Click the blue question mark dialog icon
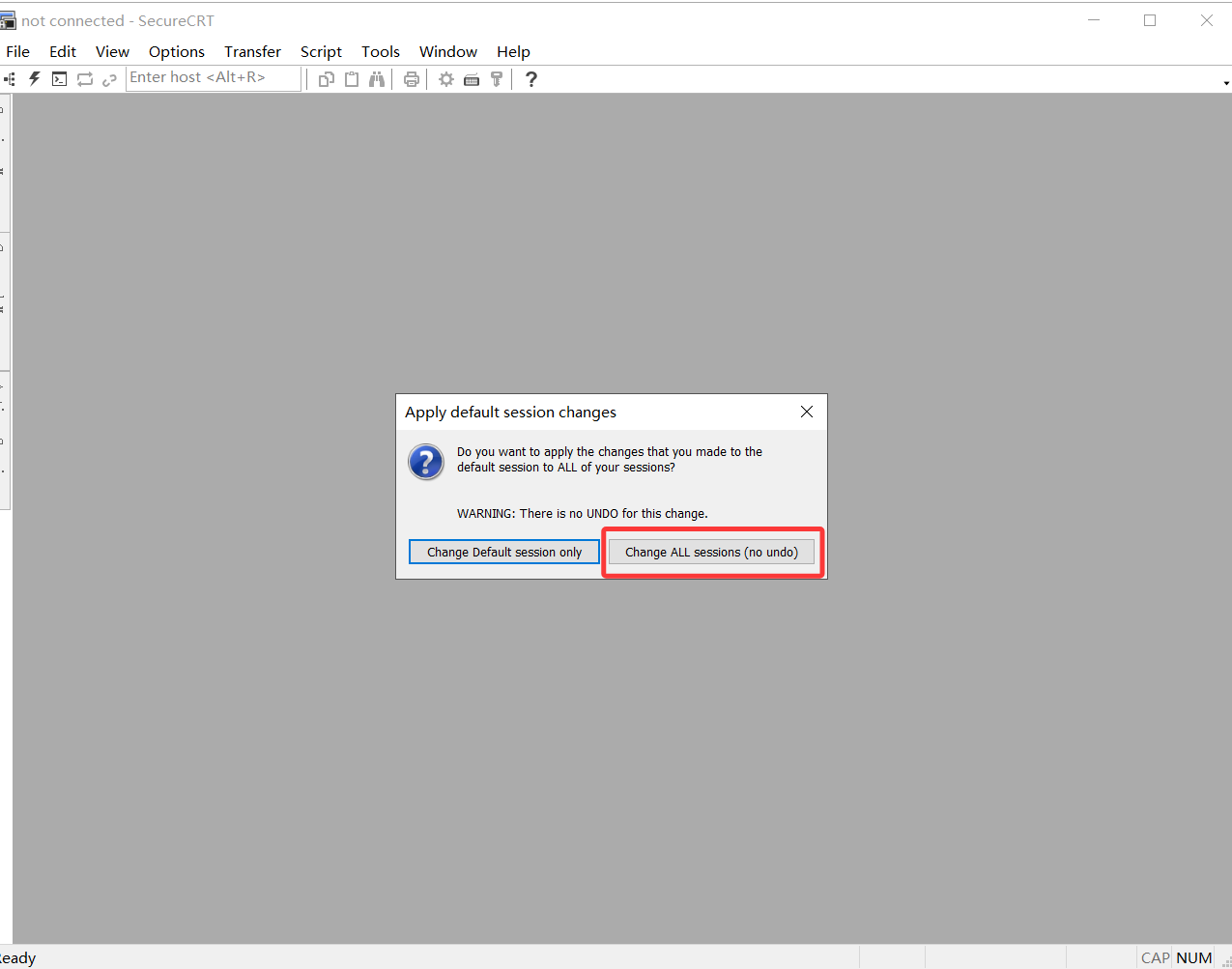Image resolution: width=1232 pixels, height=969 pixels. [426, 462]
